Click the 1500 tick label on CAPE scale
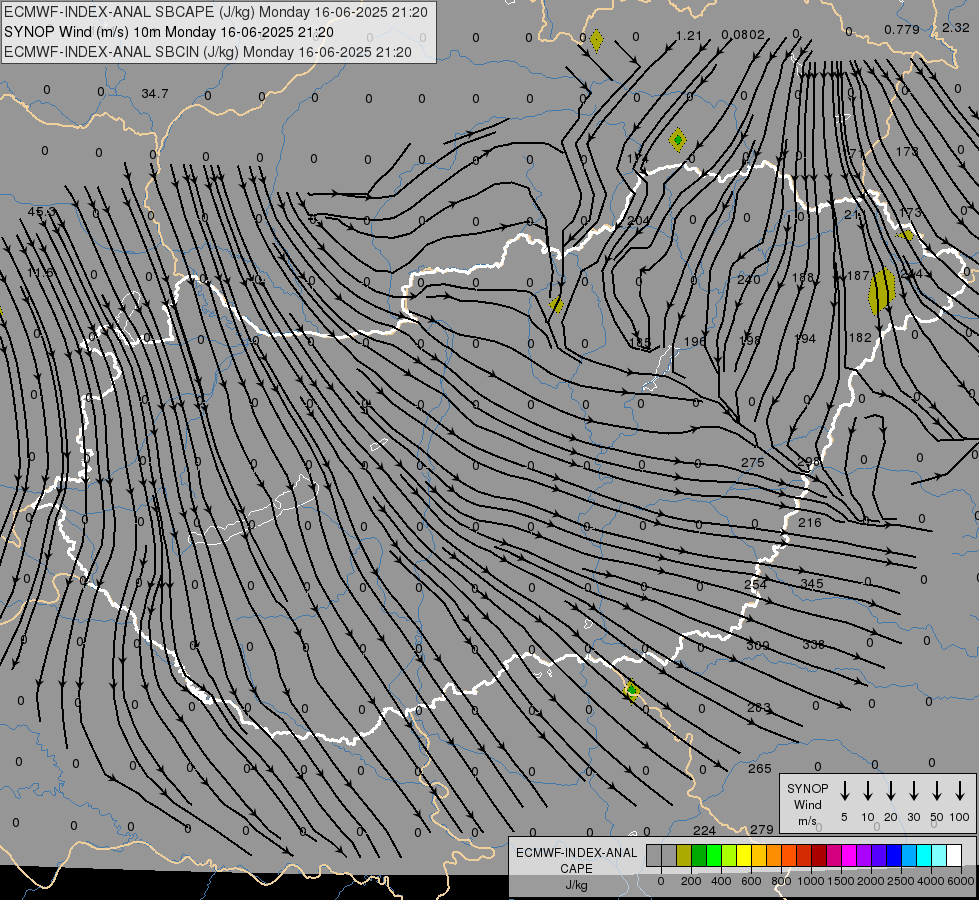This screenshot has width=979, height=900. click(x=840, y=881)
